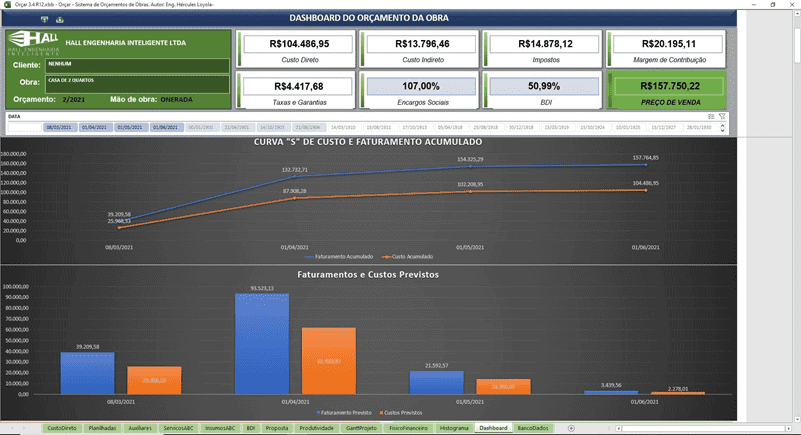Open the CustoDireto sheet tab

[x=62, y=428]
